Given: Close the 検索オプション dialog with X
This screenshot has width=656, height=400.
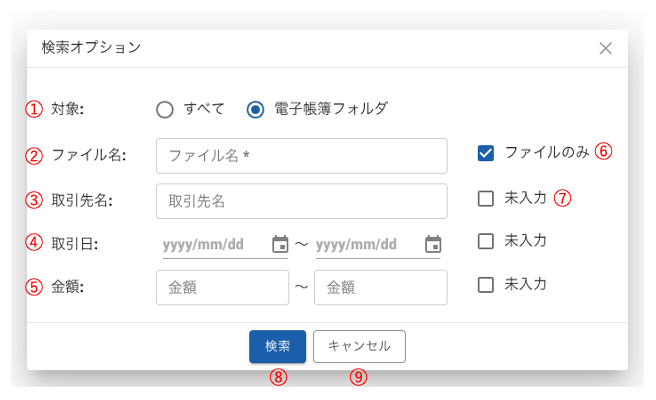Looking at the screenshot, I should point(605,48).
